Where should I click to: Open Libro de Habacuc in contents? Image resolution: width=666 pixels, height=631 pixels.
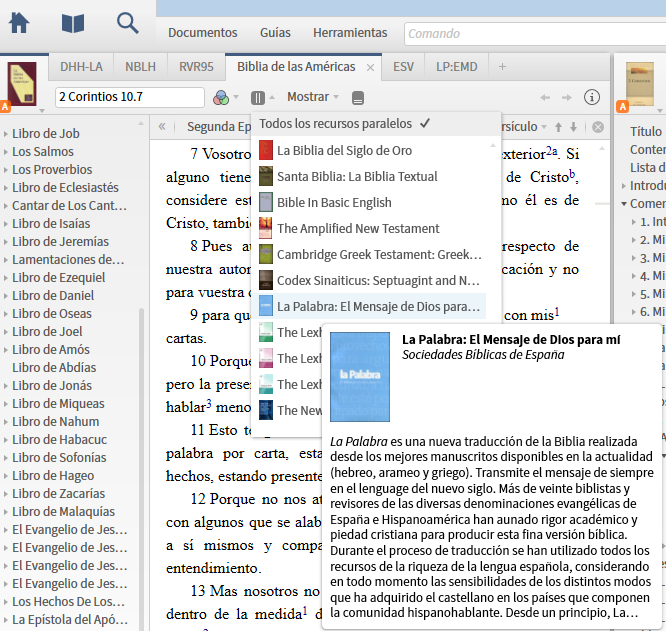click(59, 439)
